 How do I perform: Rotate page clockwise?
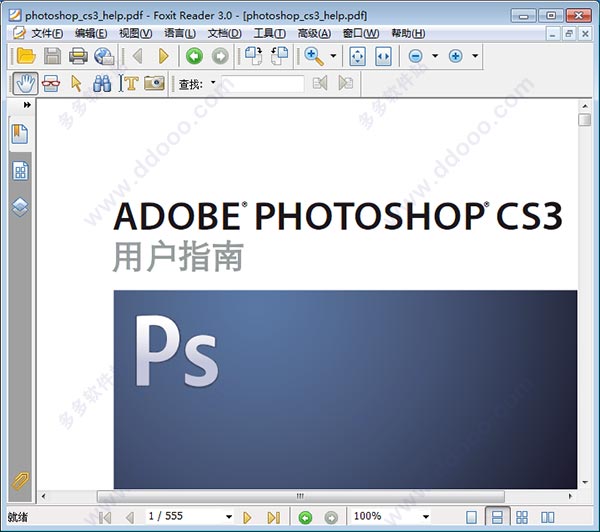click(x=253, y=56)
